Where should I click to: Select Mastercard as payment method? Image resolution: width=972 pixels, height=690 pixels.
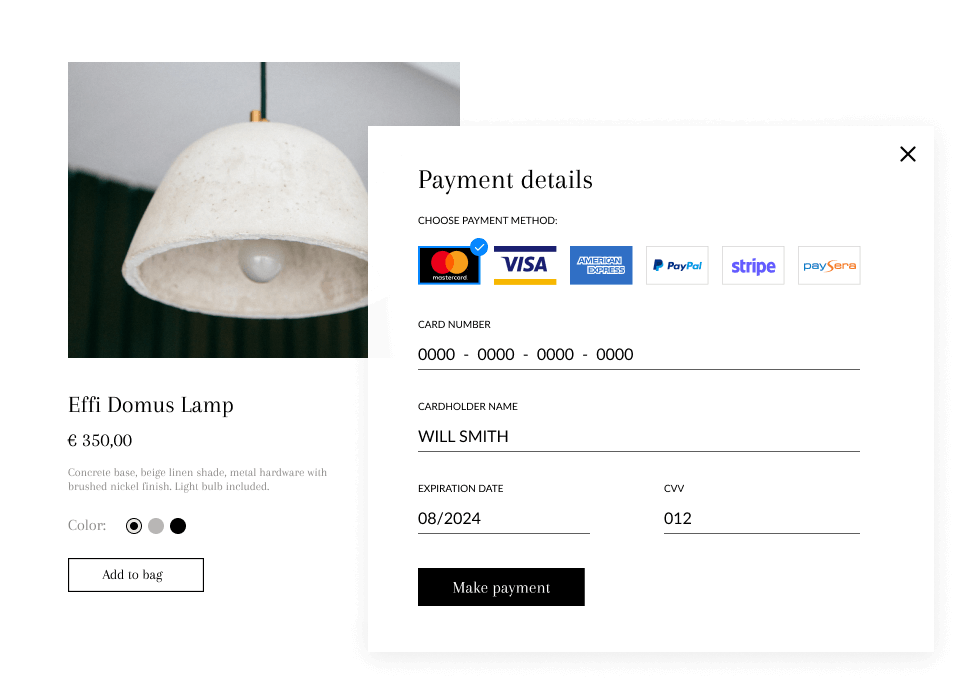coord(449,265)
